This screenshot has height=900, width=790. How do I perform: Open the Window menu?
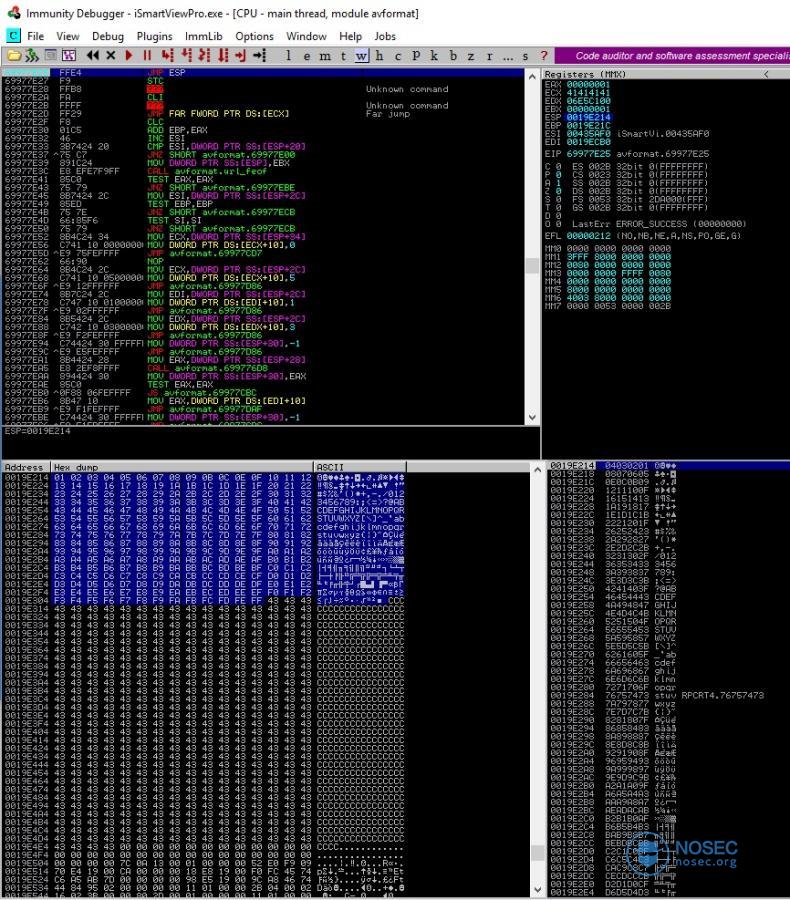[306, 36]
